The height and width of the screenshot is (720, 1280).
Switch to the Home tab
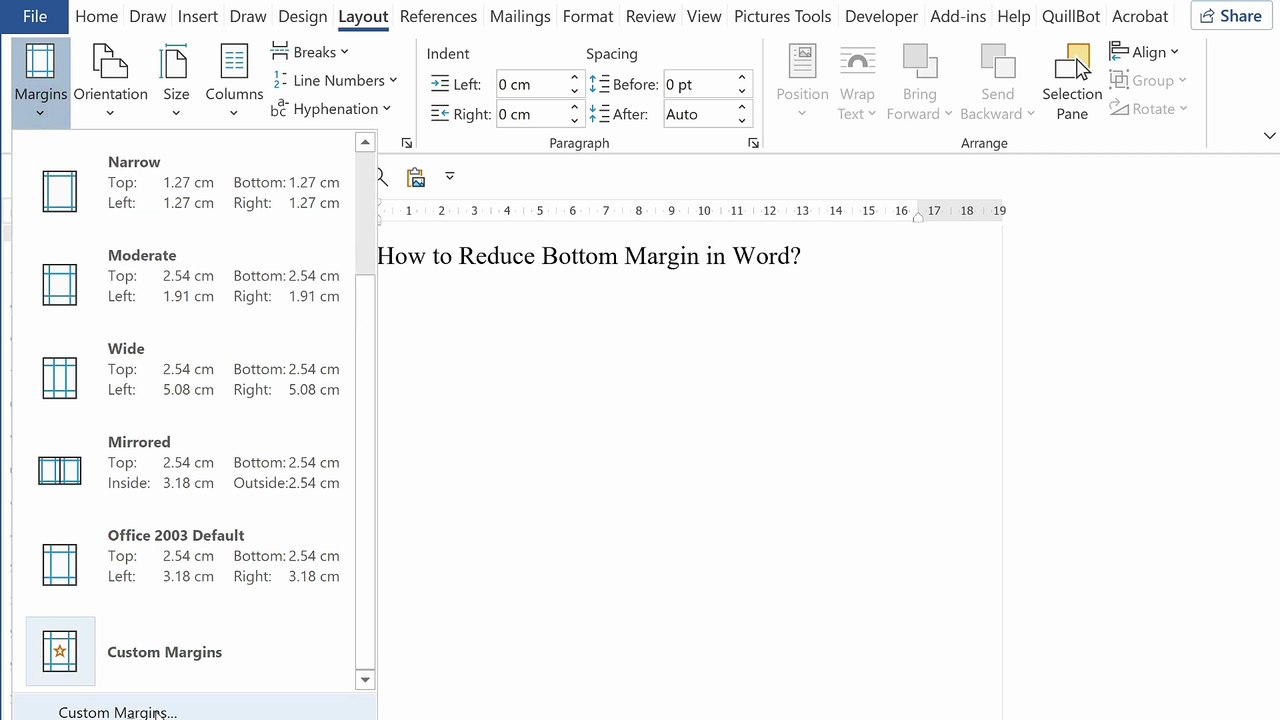[x=96, y=16]
